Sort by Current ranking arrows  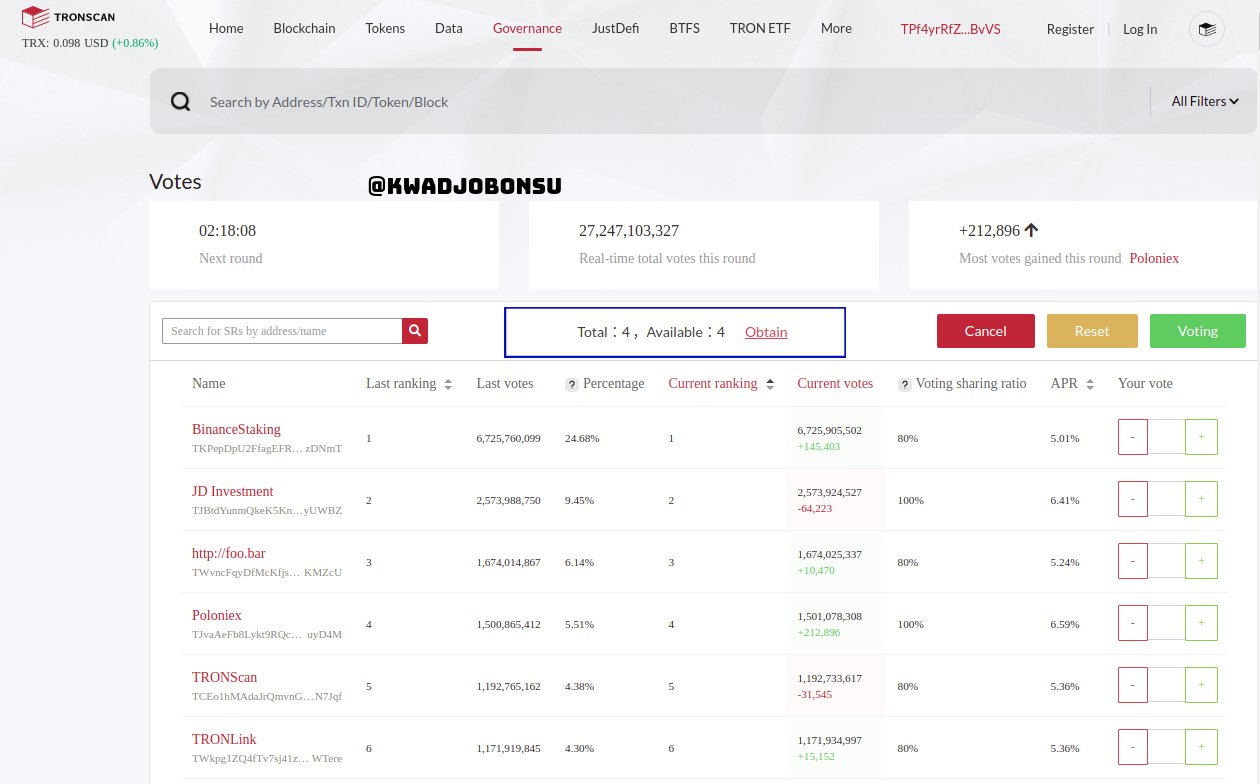tap(769, 384)
